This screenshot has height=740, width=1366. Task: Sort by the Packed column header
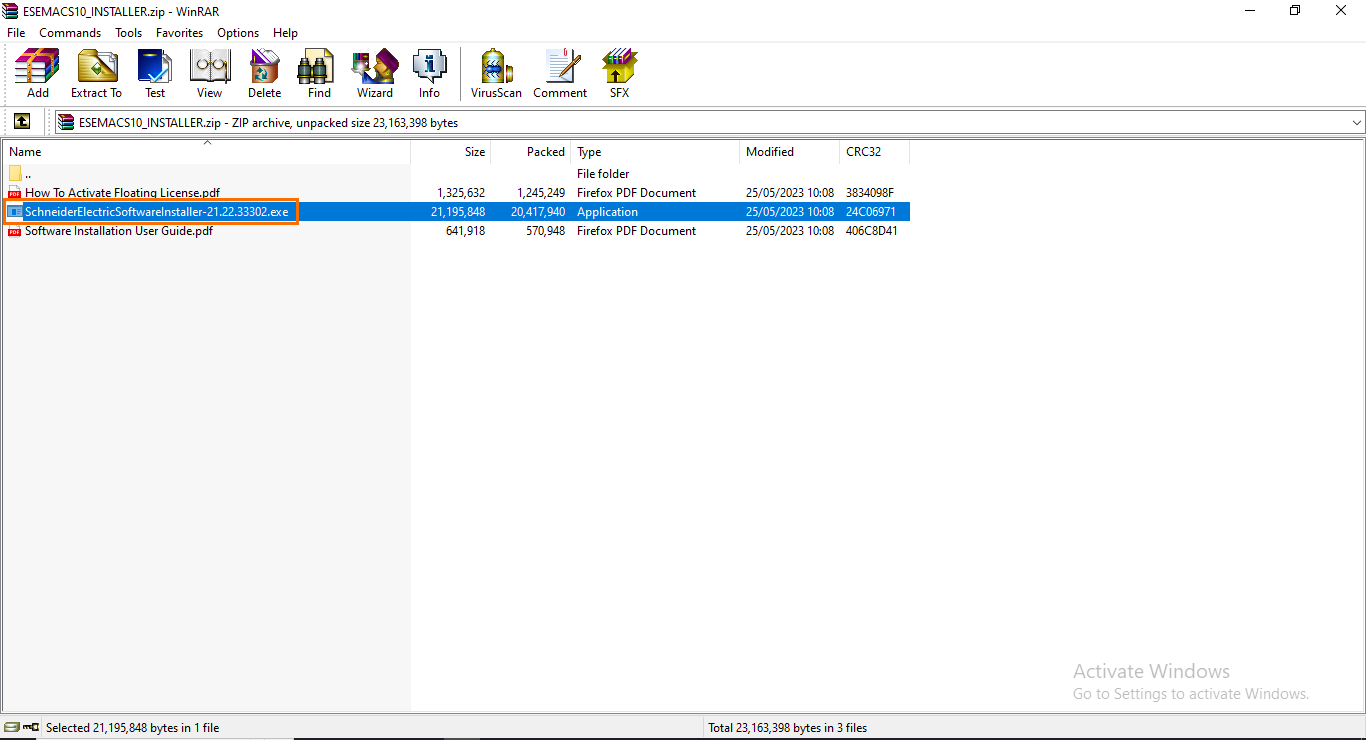[x=531, y=152]
